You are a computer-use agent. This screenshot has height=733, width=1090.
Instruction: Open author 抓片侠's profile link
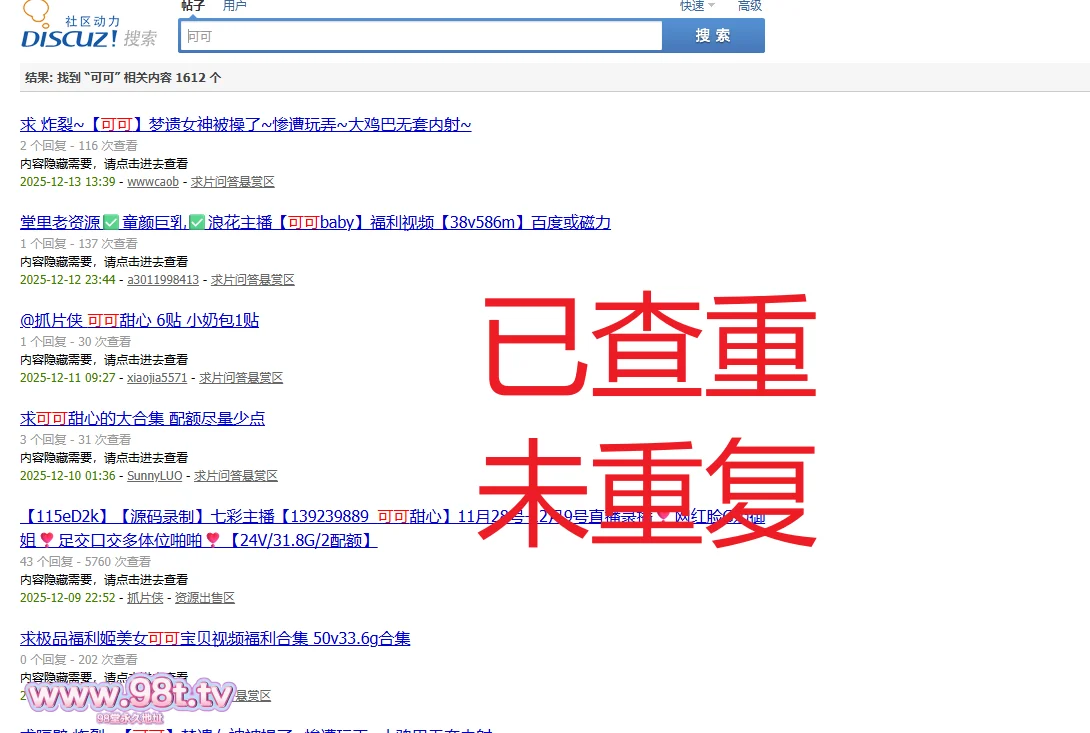[x=145, y=598]
